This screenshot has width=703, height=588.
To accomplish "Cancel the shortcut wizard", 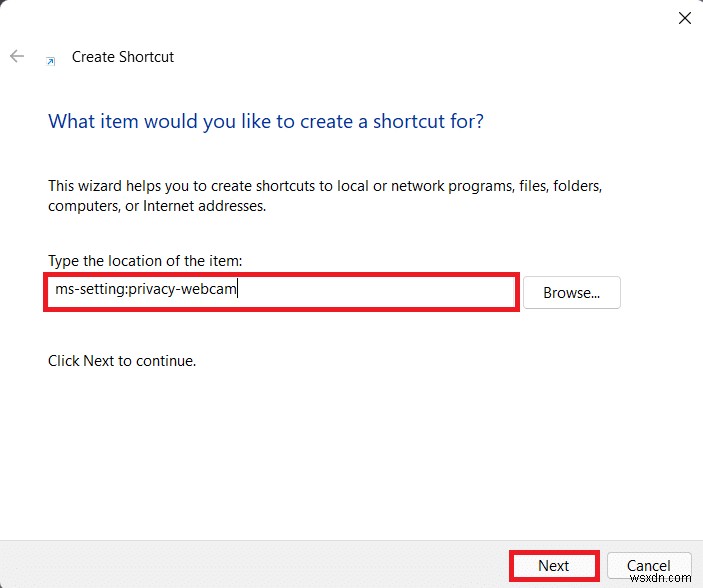I will coord(649,566).
